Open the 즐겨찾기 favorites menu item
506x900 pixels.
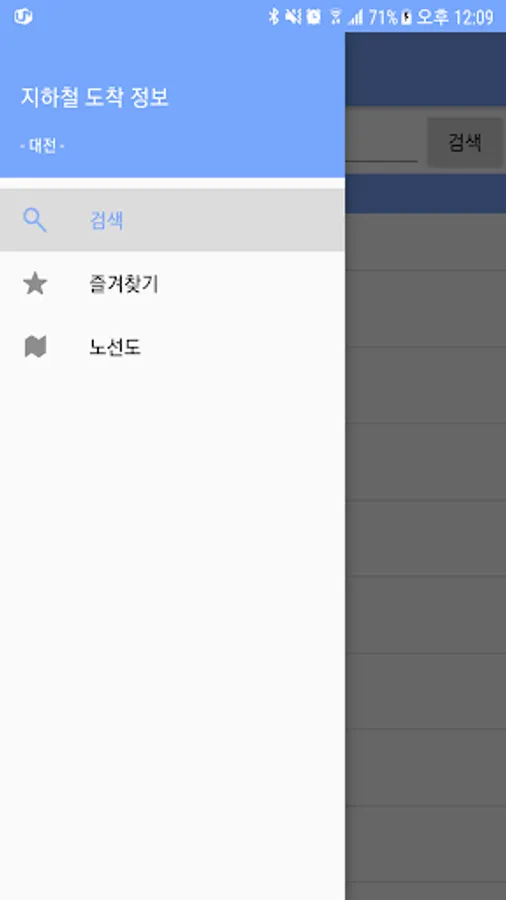point(172,284)
